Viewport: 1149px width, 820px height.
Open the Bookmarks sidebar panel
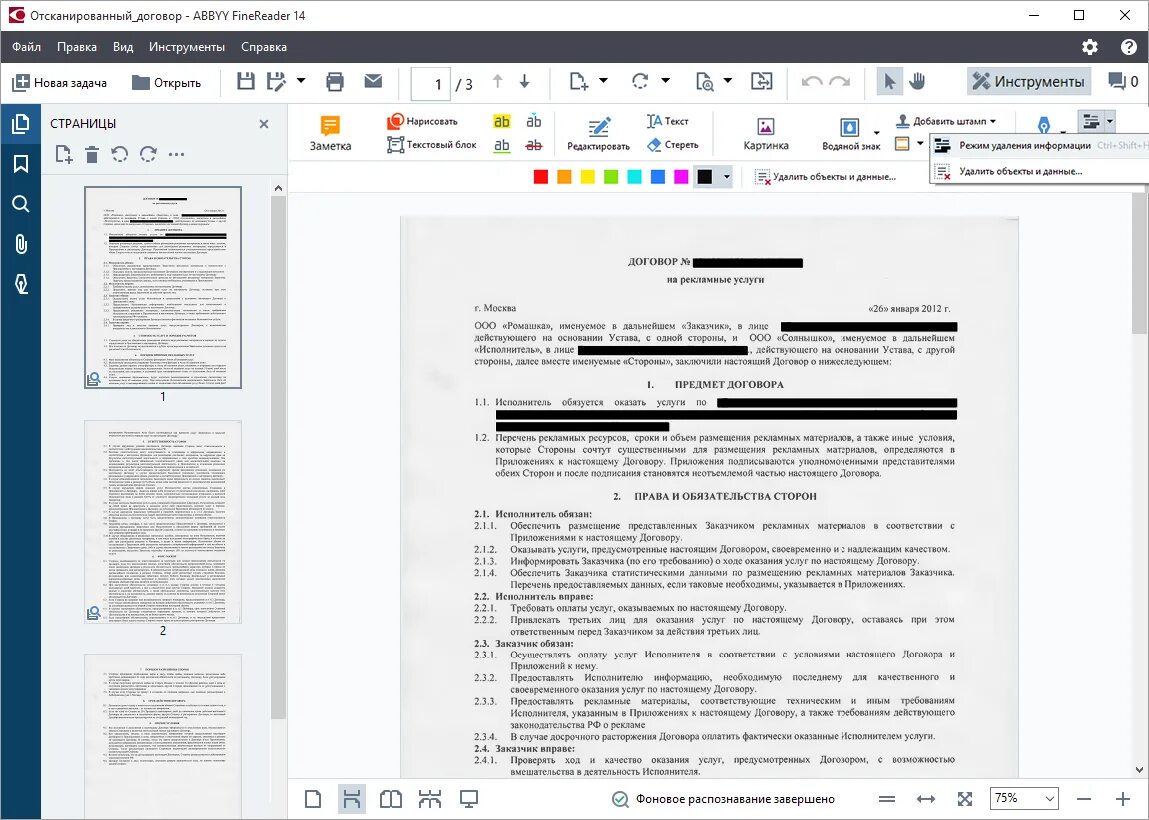point(21,163)
